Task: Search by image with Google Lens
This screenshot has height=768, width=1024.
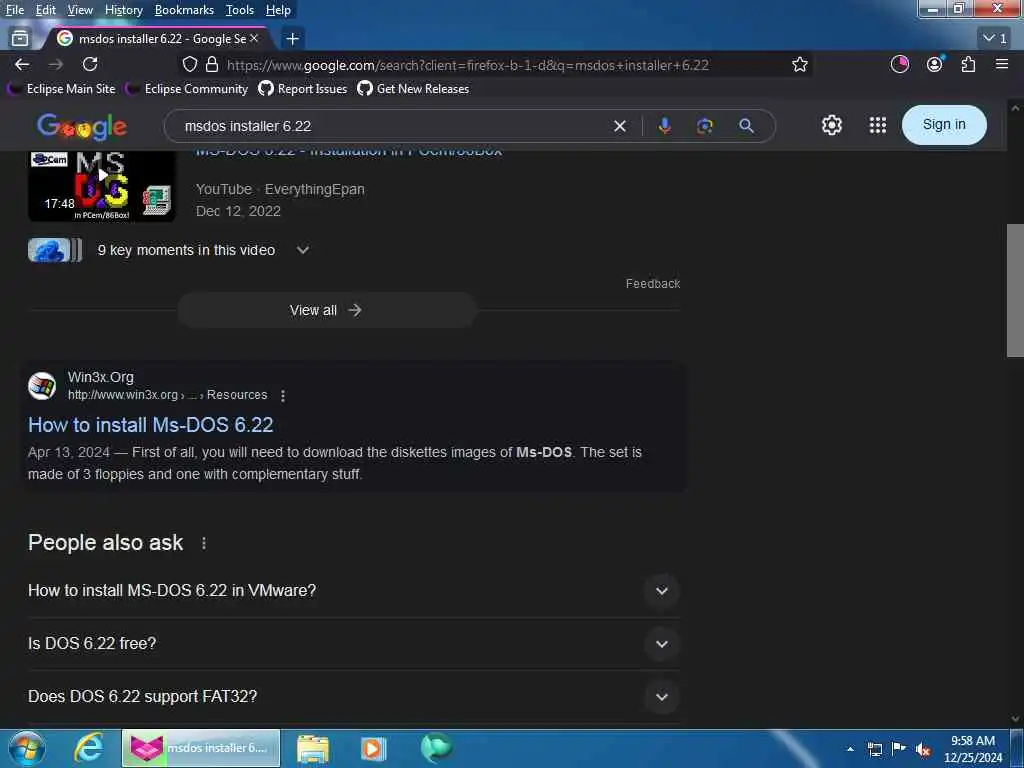Action: click(x=705, y=126)
